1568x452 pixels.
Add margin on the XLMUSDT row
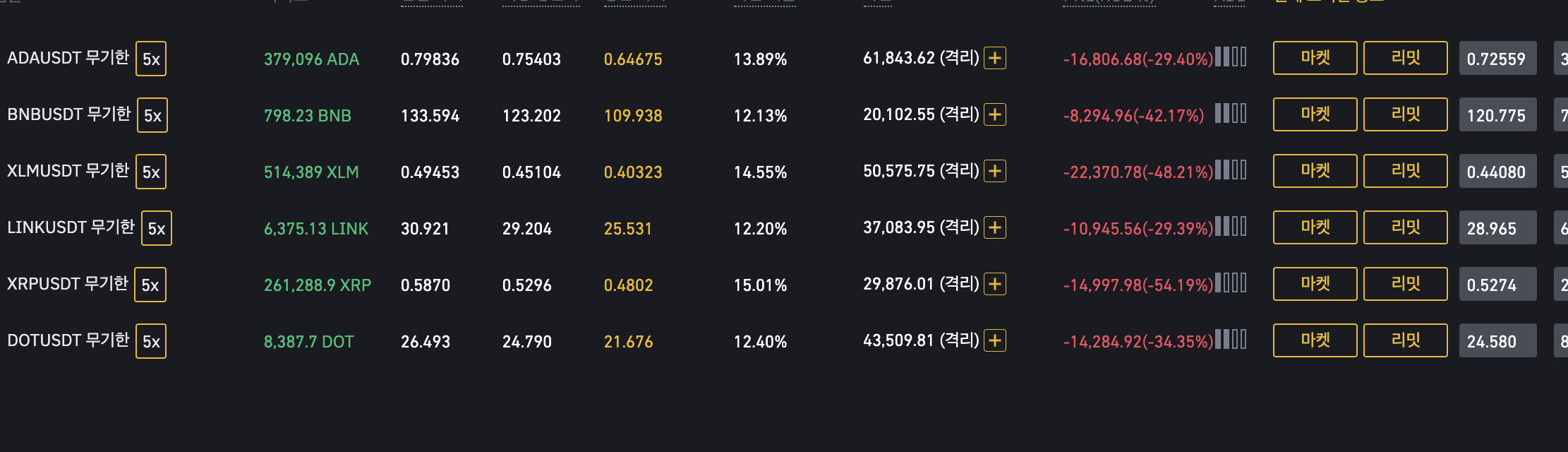tap(995, 171)
